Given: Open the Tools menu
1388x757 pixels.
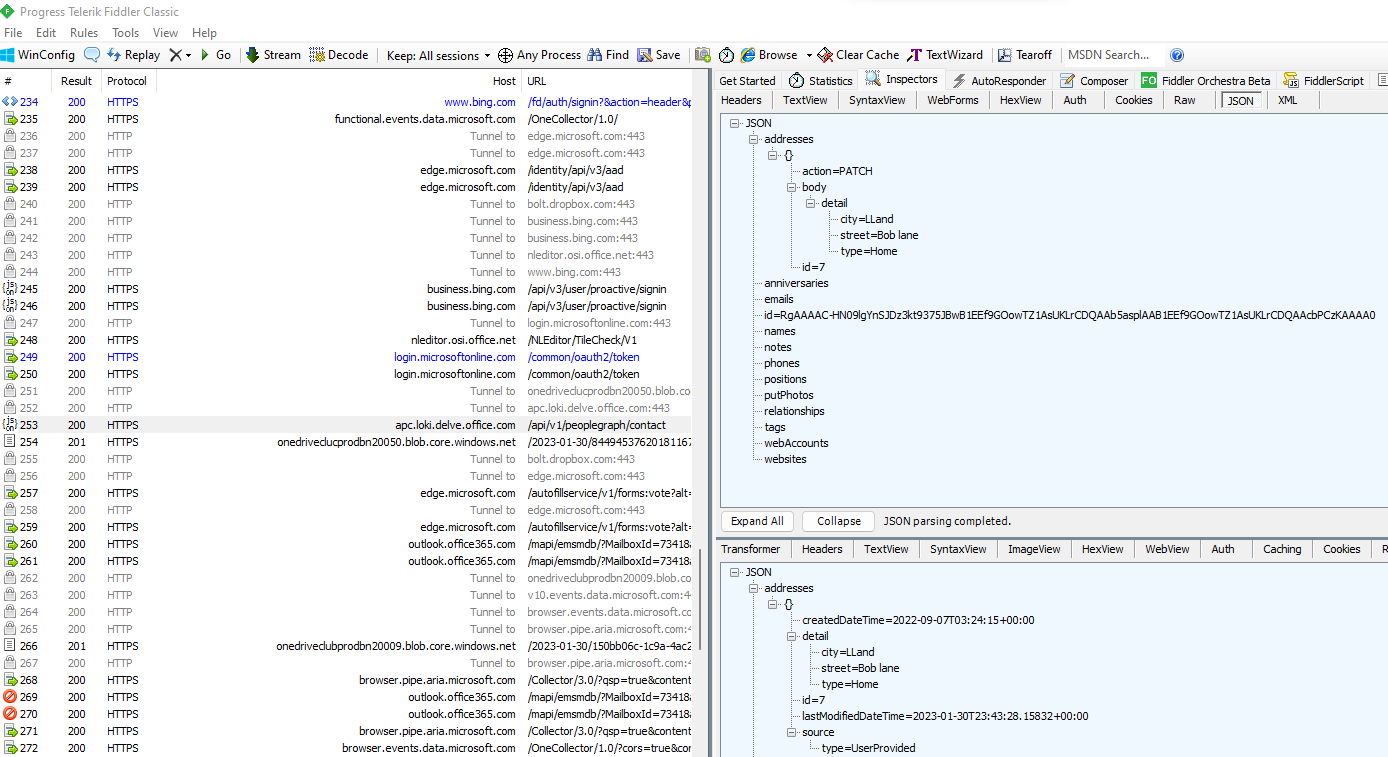Looking at the screenshot, I should tap(126, 33).
